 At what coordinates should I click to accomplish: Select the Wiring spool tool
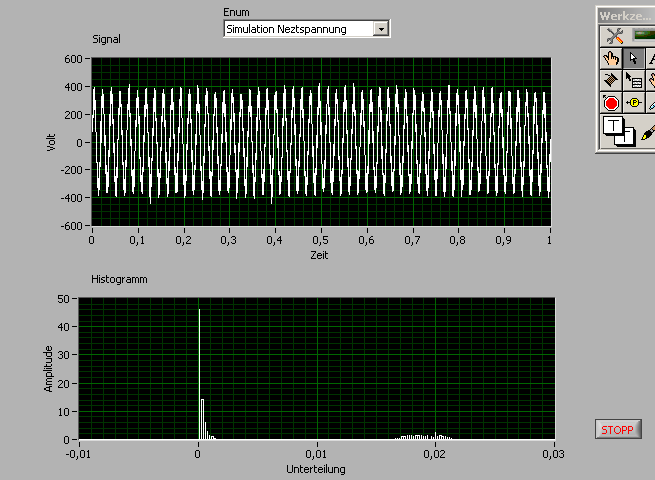click(611, 80)
